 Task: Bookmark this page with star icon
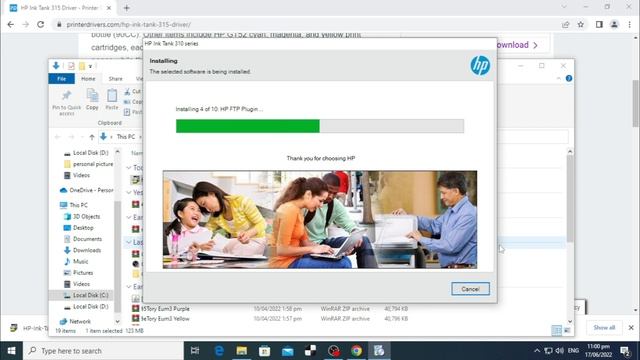581,24
